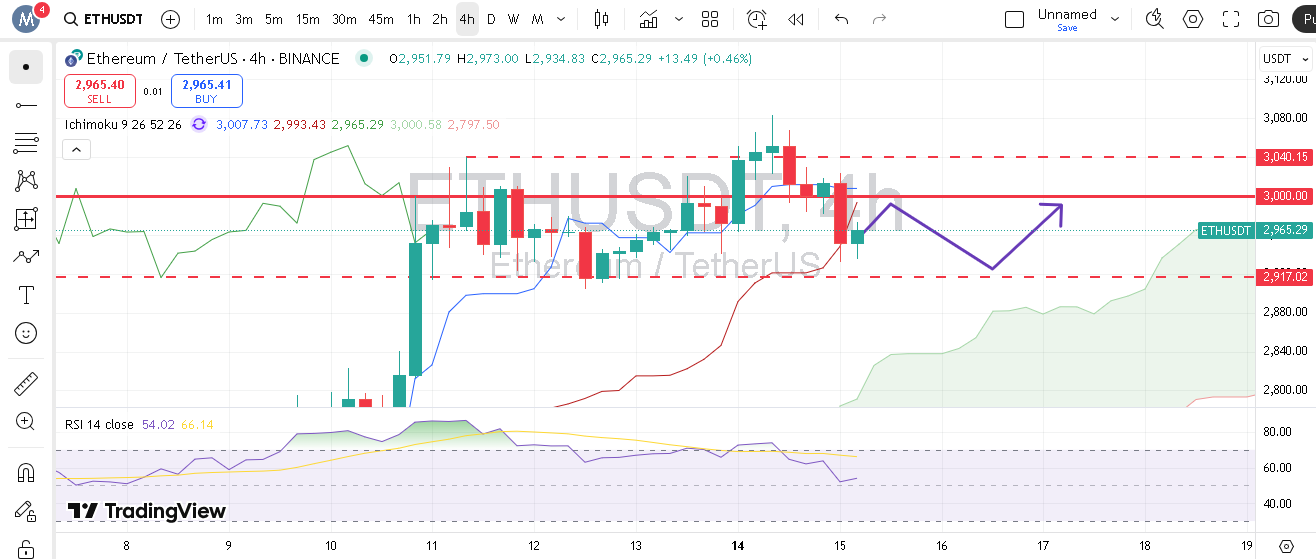Select the trend line tool
This screenshot has width=1316, height=559.
26,105
